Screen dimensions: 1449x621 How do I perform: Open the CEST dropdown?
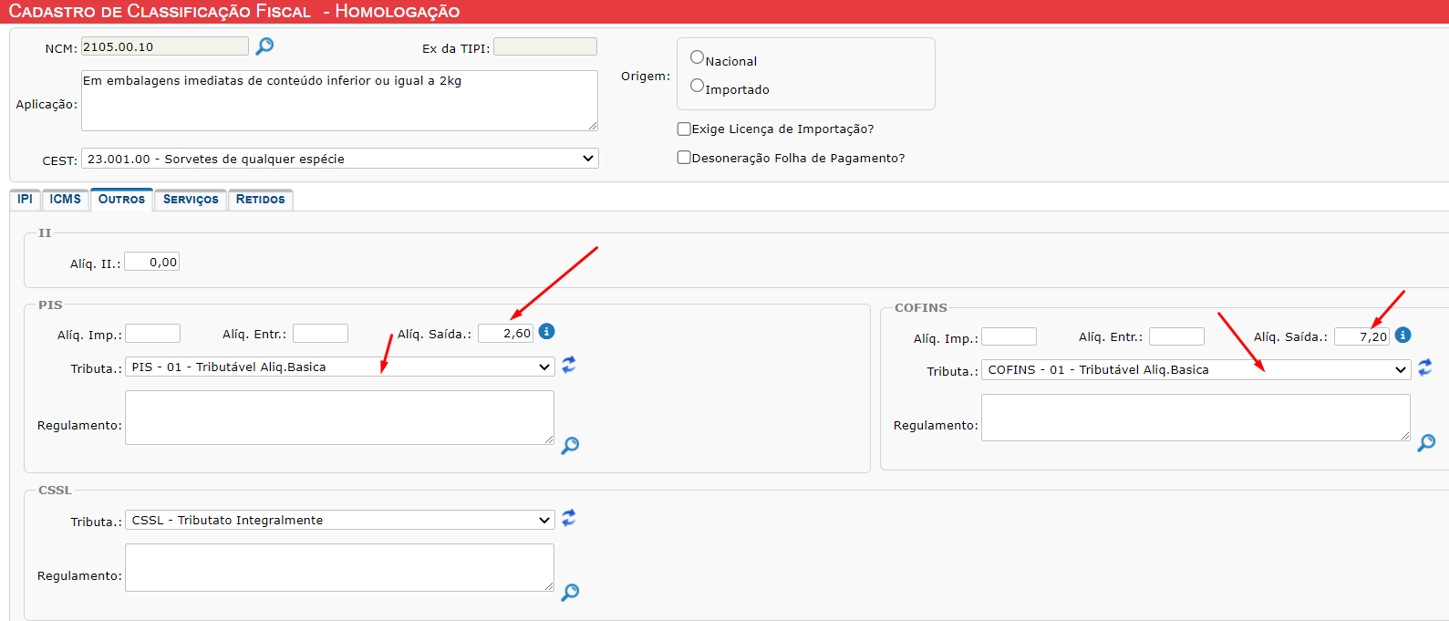point(340,158)
